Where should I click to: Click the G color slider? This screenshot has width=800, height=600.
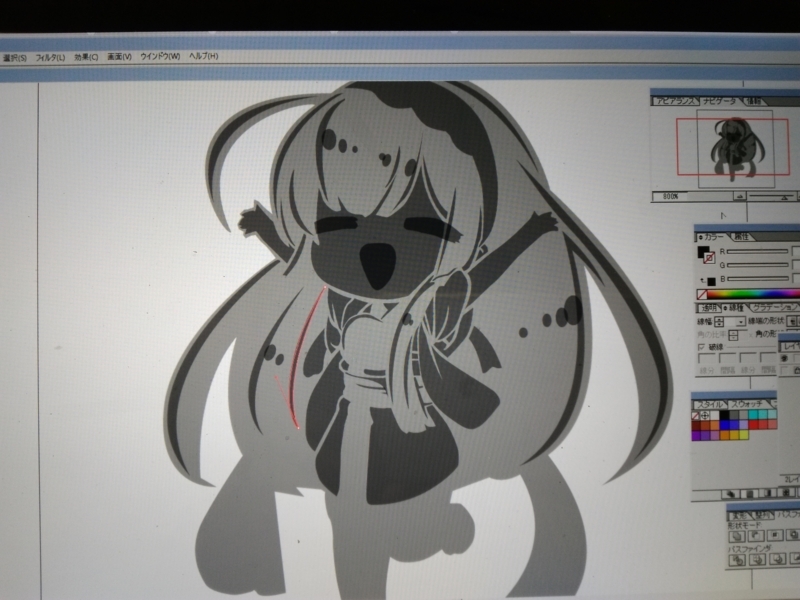pos(758,265)
